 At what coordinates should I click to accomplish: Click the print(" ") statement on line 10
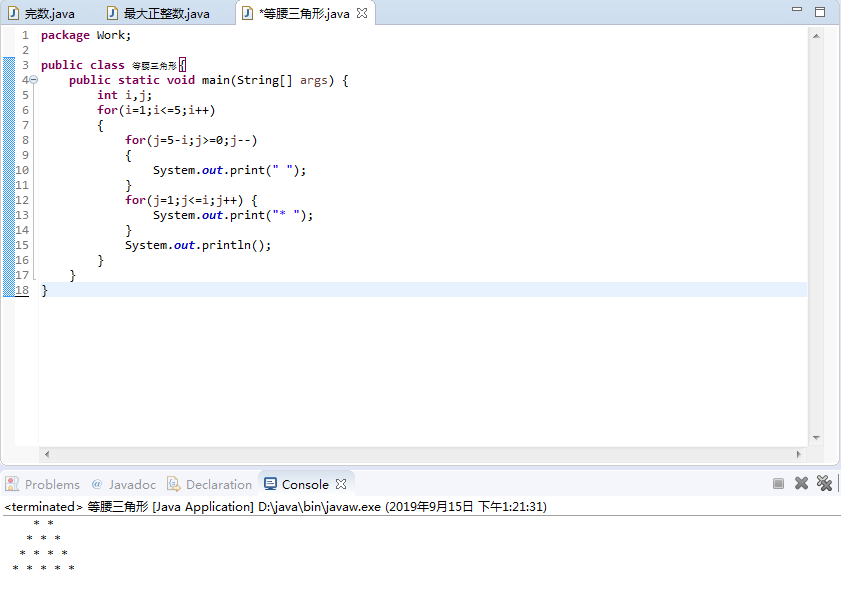pyautogui.click(x=230, y=171)
